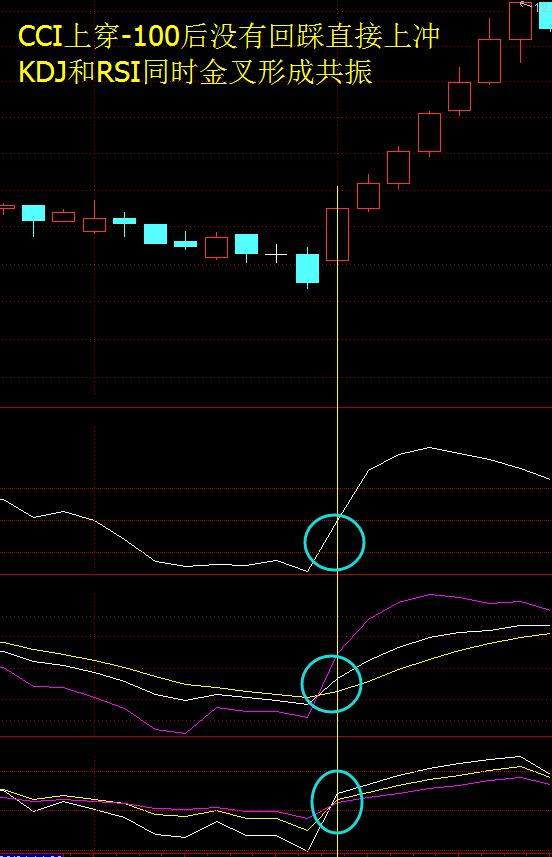Image resolution: width=552 pixels, height=857 pixels.
Task: Select the large red breakout candle on the vertical line
Action: pos(337,234)
